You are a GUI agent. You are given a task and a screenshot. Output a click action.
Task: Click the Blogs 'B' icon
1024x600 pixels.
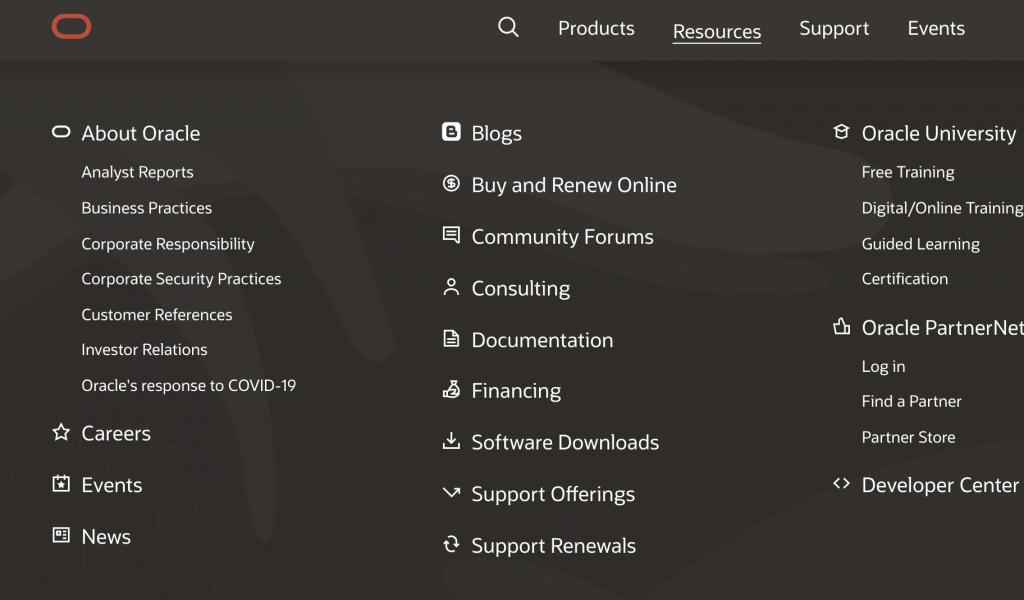451,132
